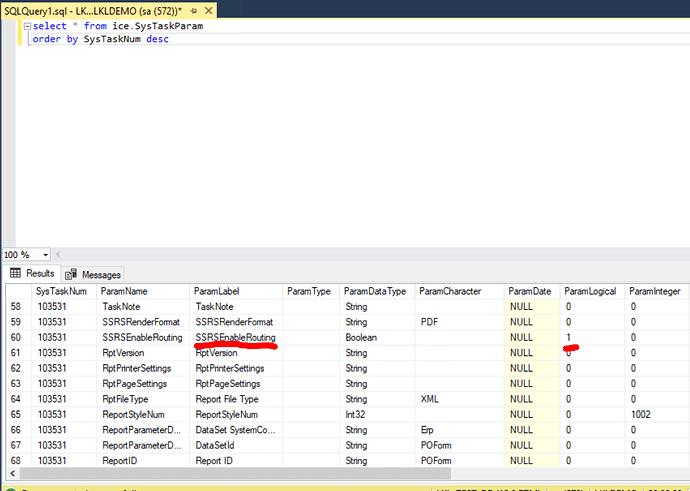
Task: Select row 58 header
Action: point(18,307)
